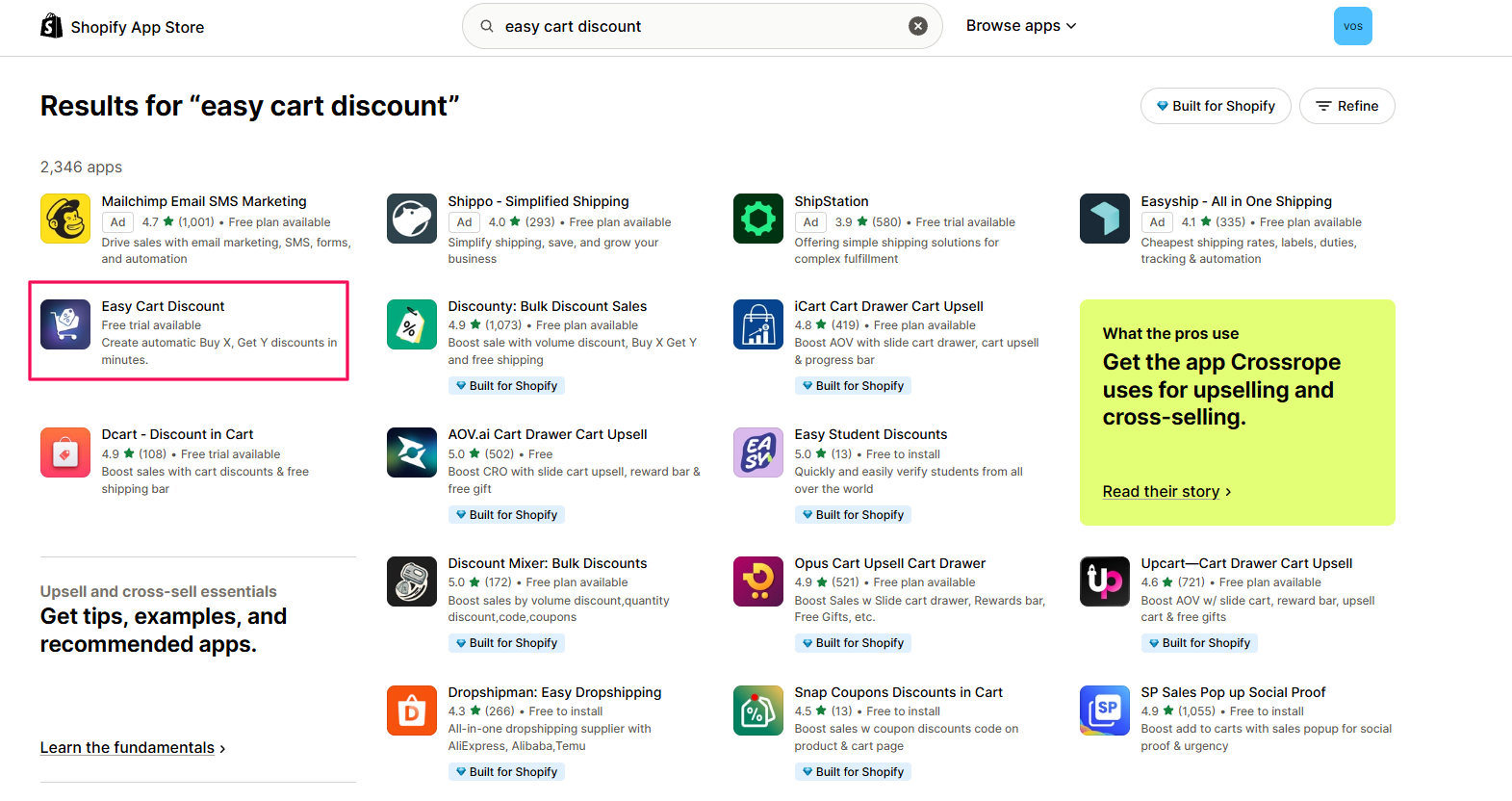Screen dimensions: 1512x801
Task: Click the SP Sales Pop app icon
Action: pos(1104,711)
